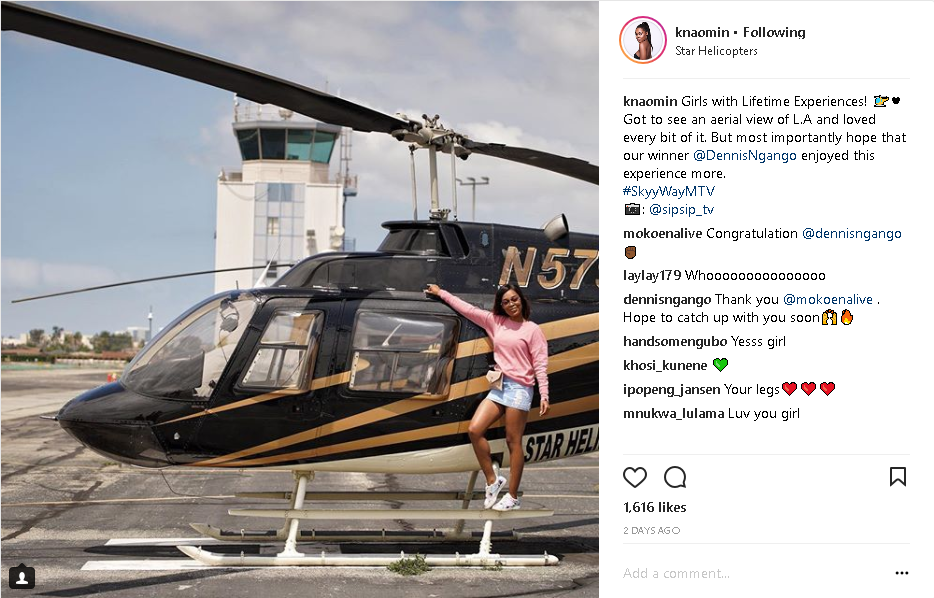Like the post with the heart icon
934x598 pixels.
tap(634, 477)
